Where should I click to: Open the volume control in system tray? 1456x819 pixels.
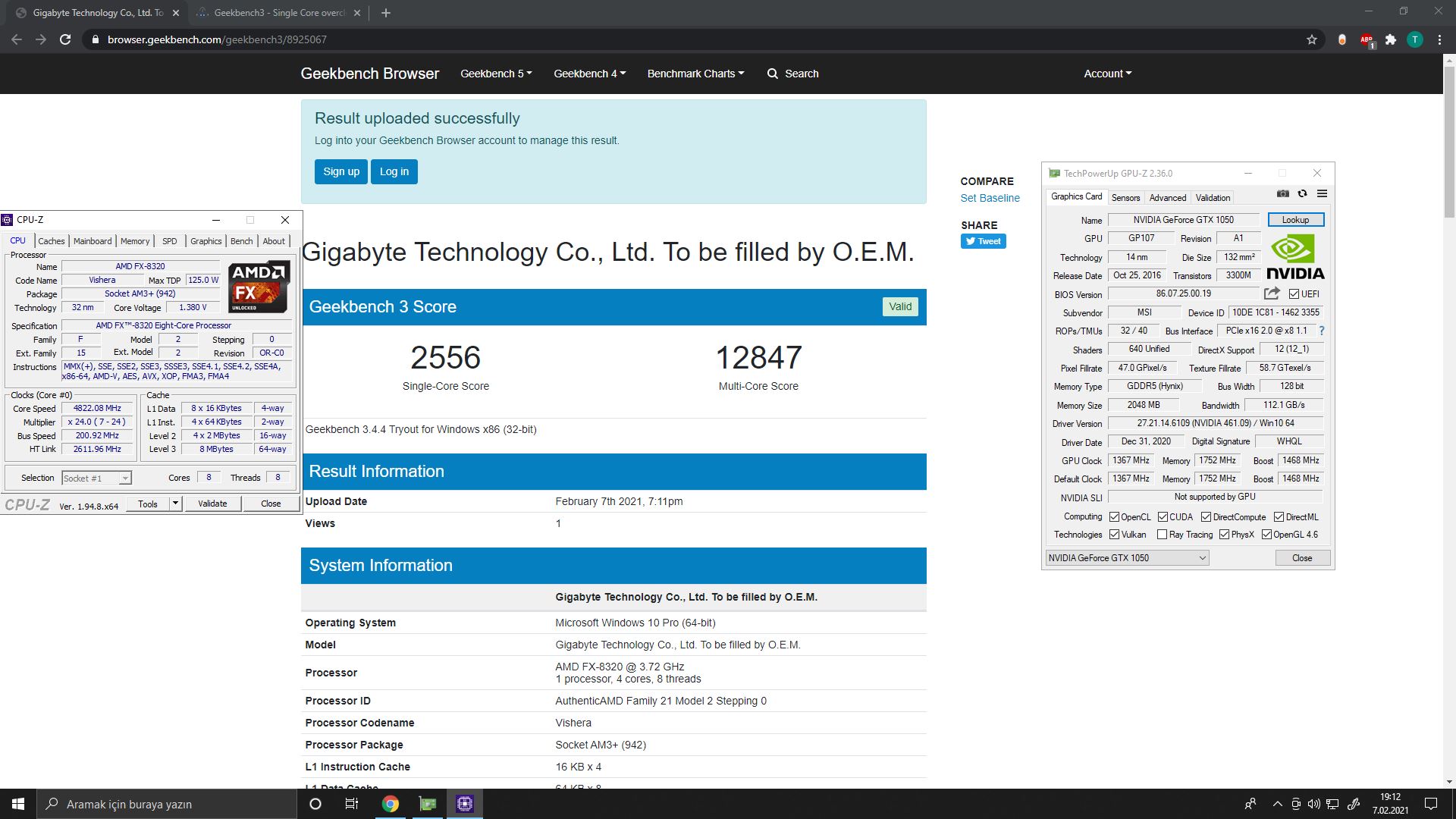click(1314, 804)
